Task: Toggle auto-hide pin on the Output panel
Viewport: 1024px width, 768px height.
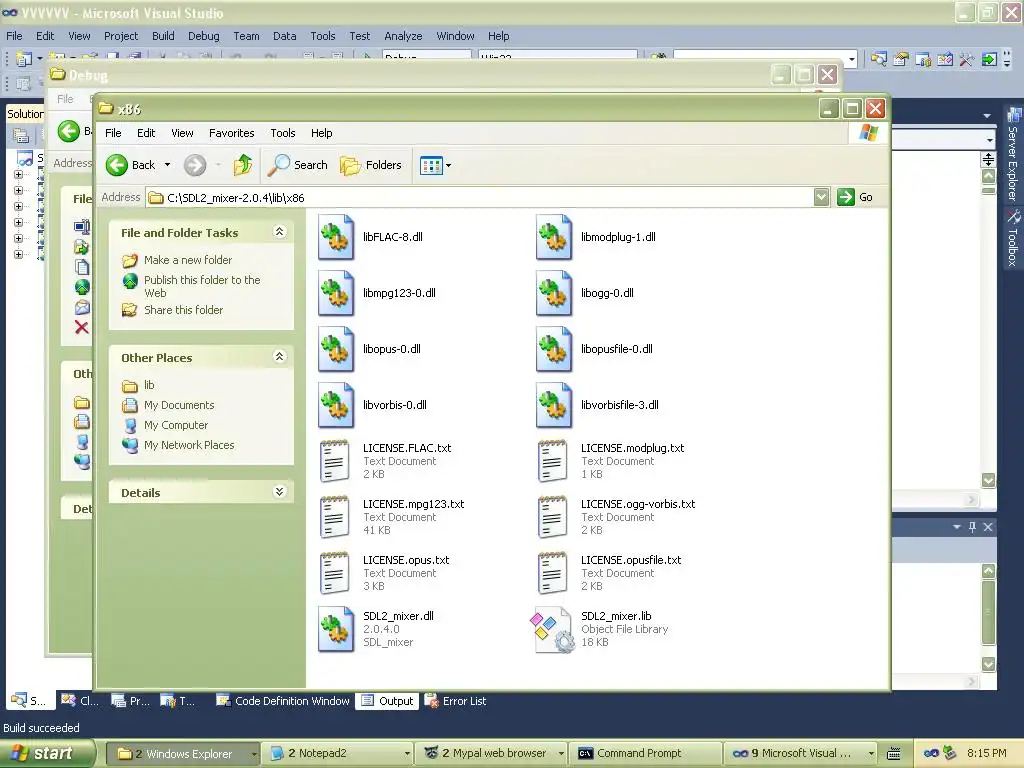Action: (x=972, y=527)
